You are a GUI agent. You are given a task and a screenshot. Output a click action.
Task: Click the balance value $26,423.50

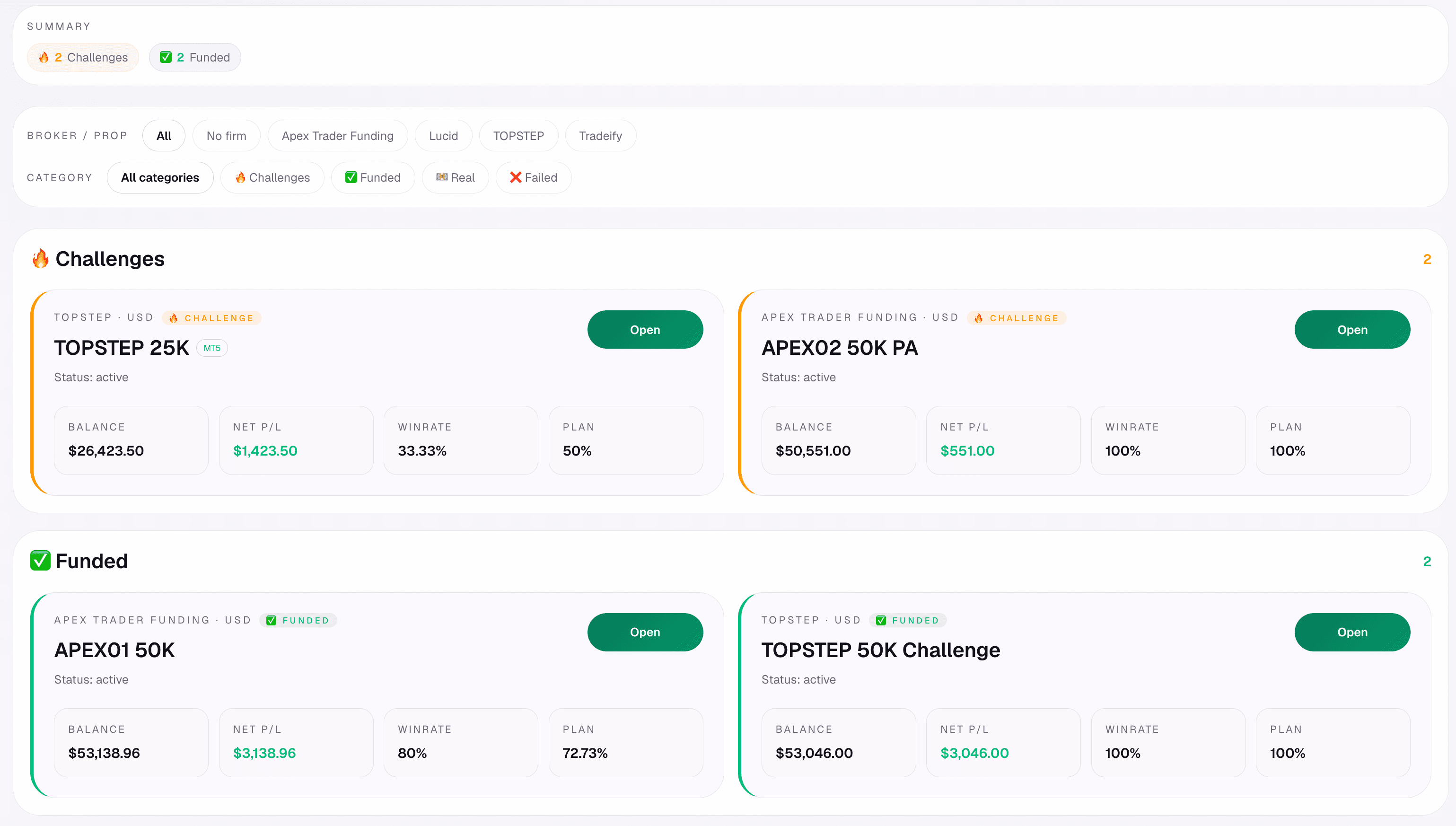pos(106,451)
